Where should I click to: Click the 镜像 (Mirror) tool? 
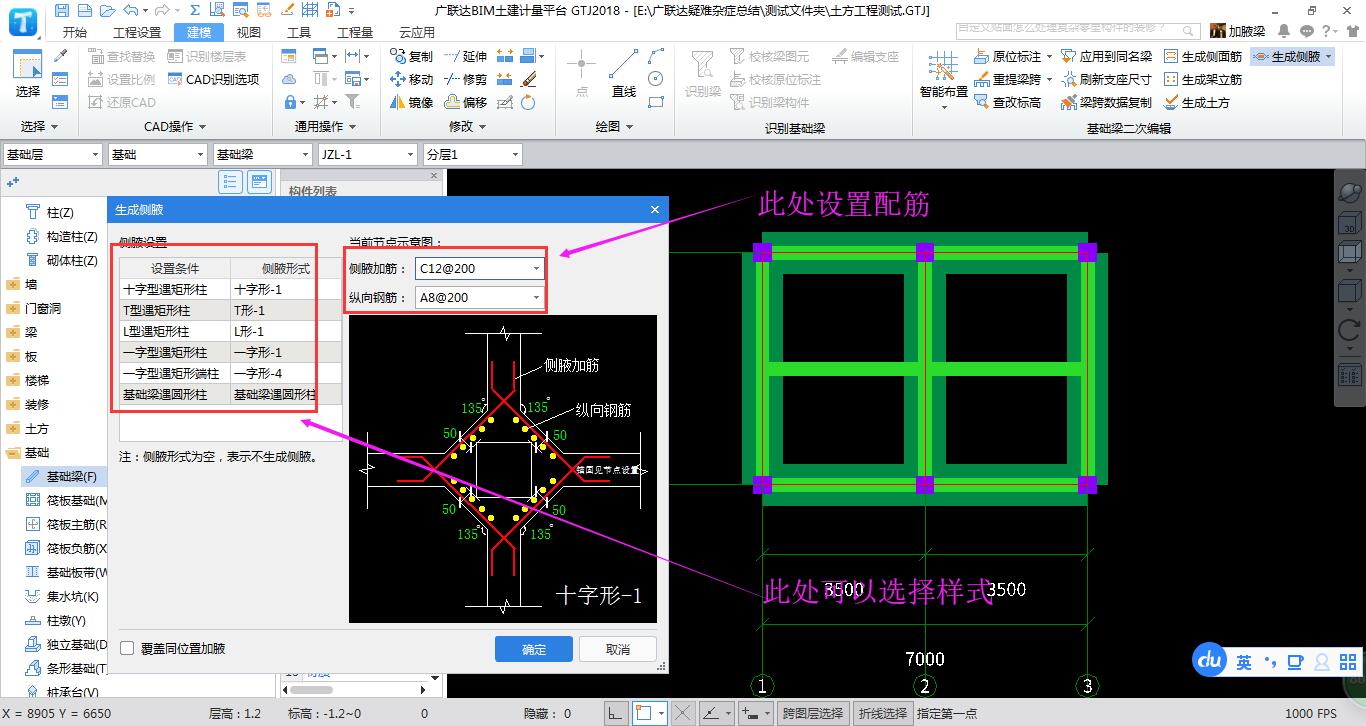[411, 102]
